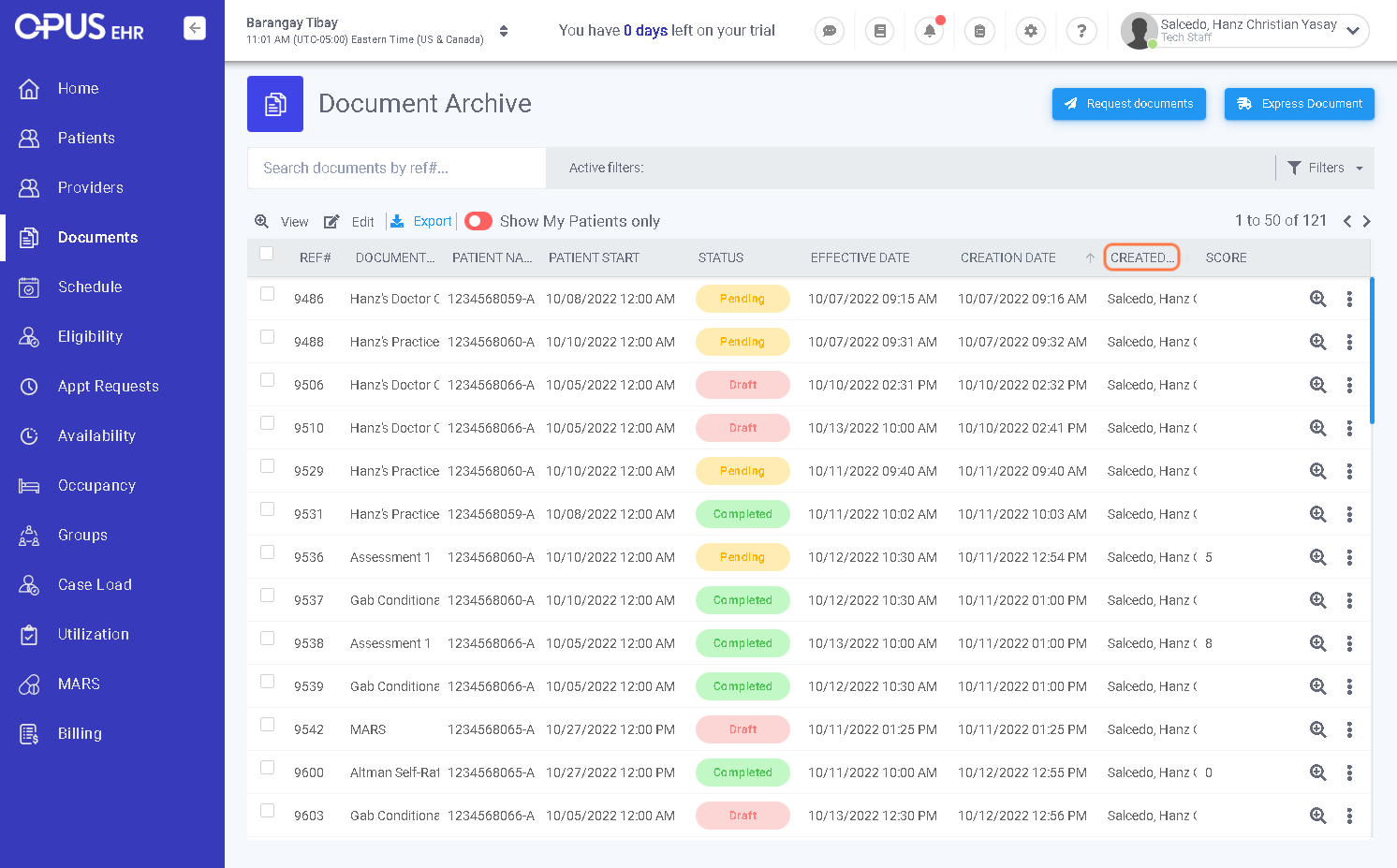The width and height of the screenshot is (1397, 868).
Task: Open the notifications bell
Action: coord(930,31)
